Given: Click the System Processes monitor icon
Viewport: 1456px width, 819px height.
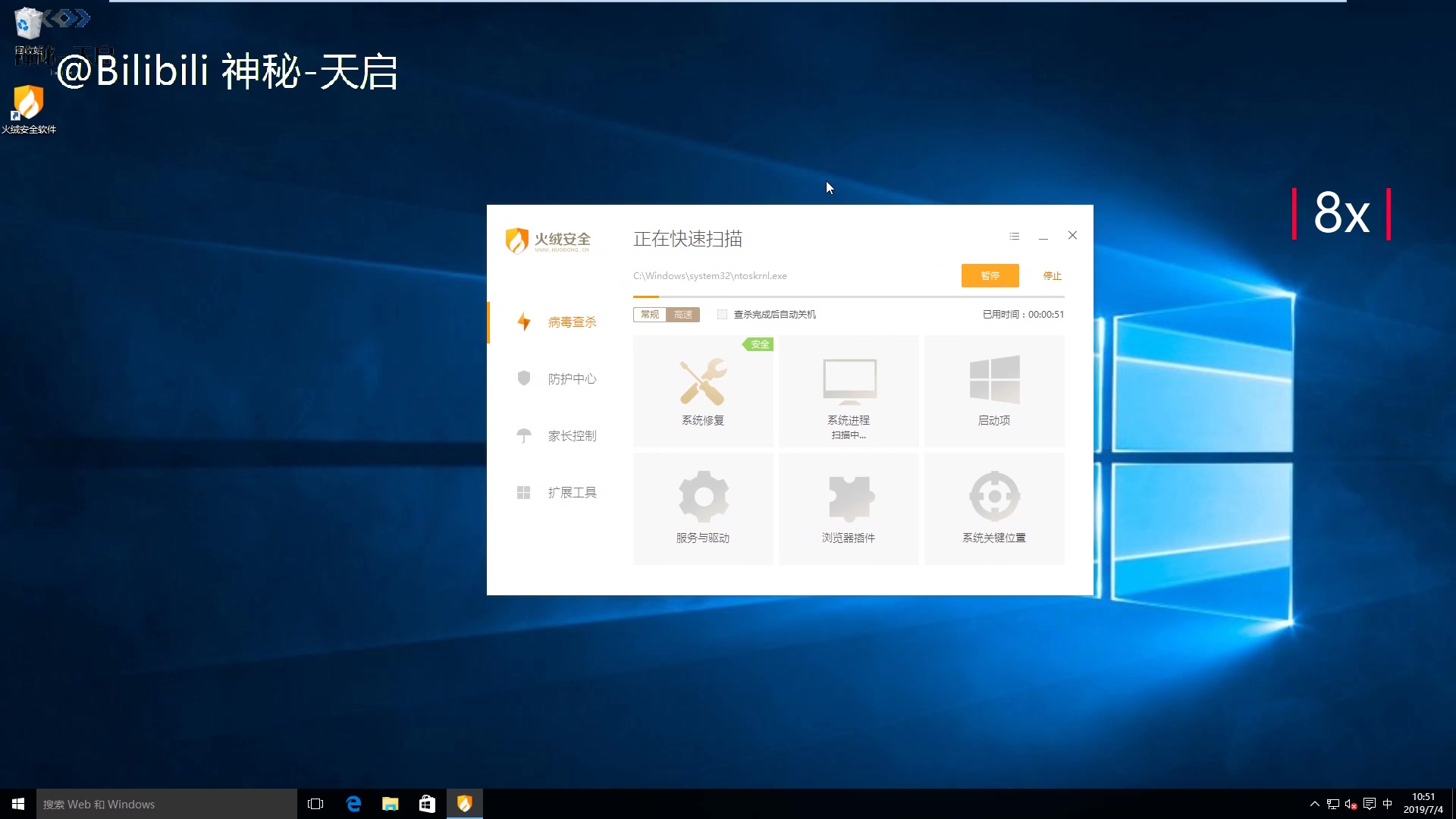Looking at the screenshot, I should point(849,381).
